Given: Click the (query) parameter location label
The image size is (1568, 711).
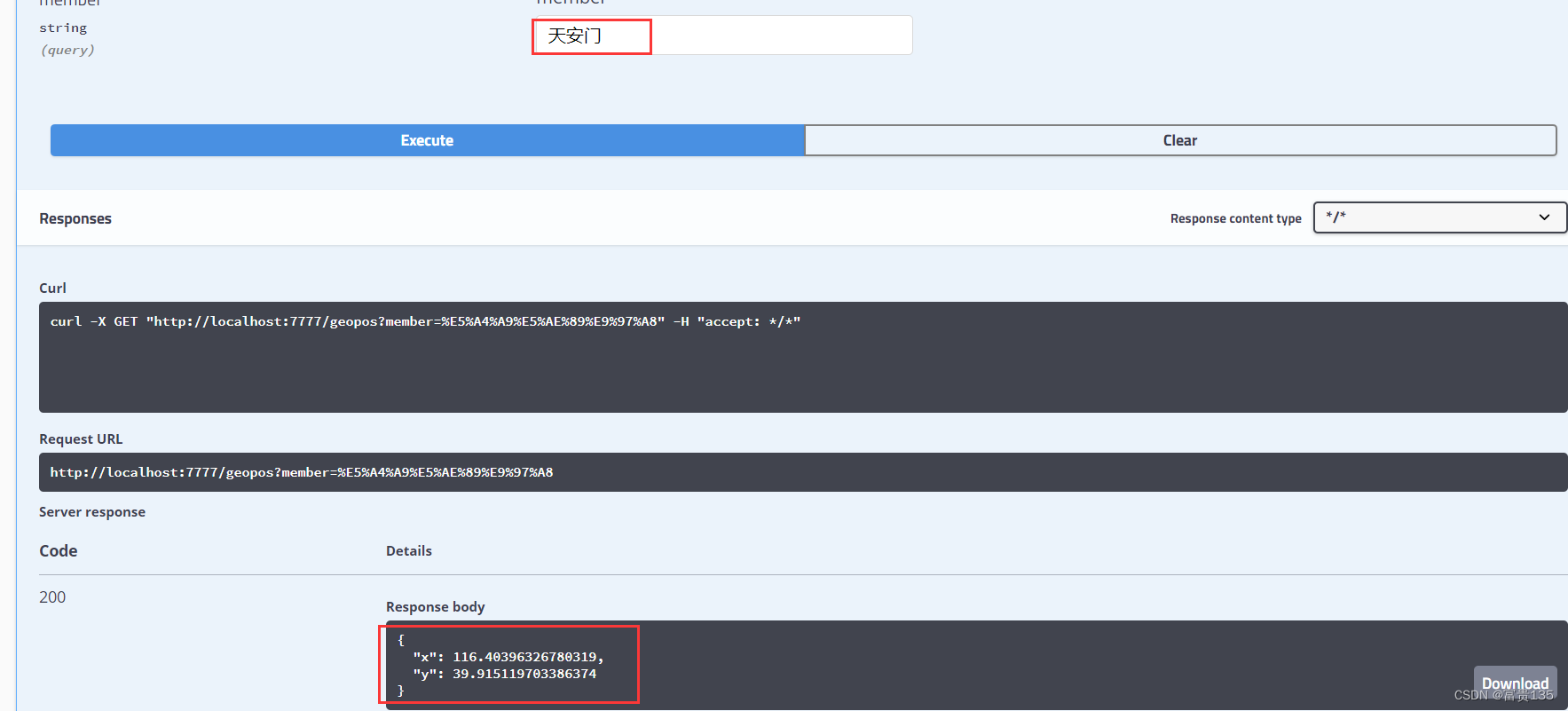Looking at the screenshot, I should 67,50.
